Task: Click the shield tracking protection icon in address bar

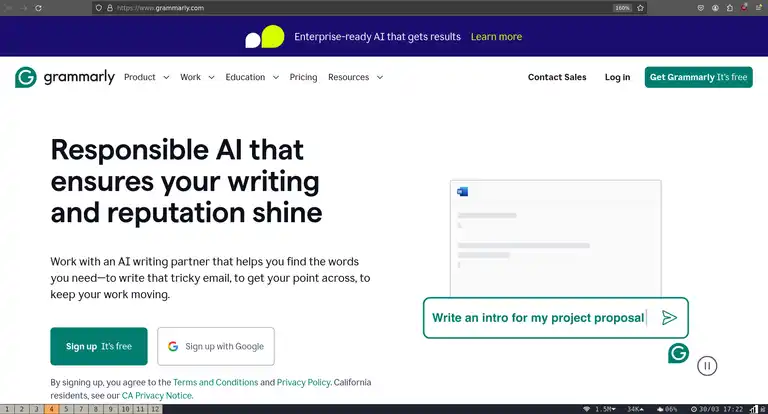Action: 99,8
